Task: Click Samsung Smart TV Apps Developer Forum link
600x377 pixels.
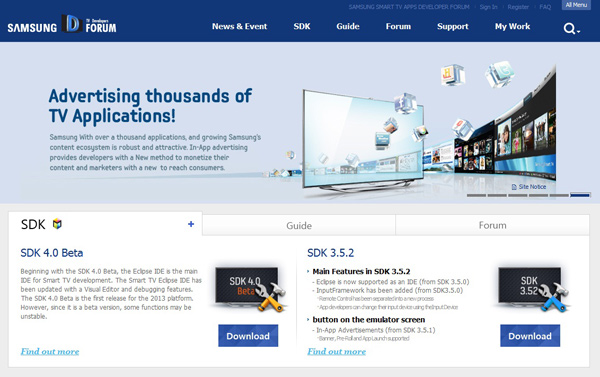Action: [409, 7]
